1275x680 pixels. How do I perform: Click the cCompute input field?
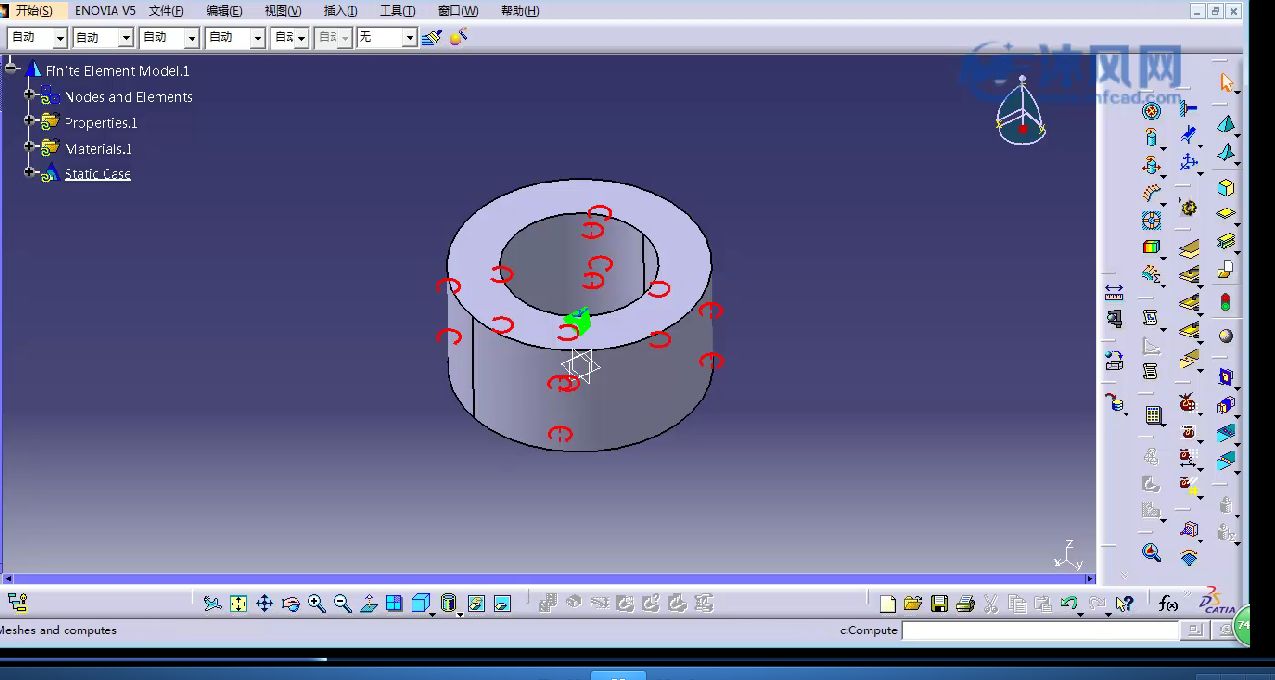click(x=1040, y=630)
